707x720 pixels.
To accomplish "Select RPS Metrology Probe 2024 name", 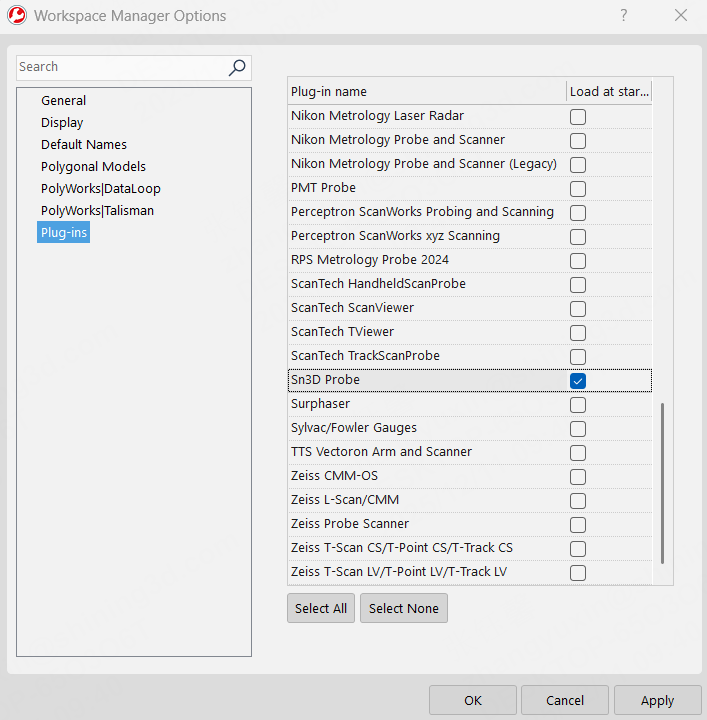I will (370, 260).
